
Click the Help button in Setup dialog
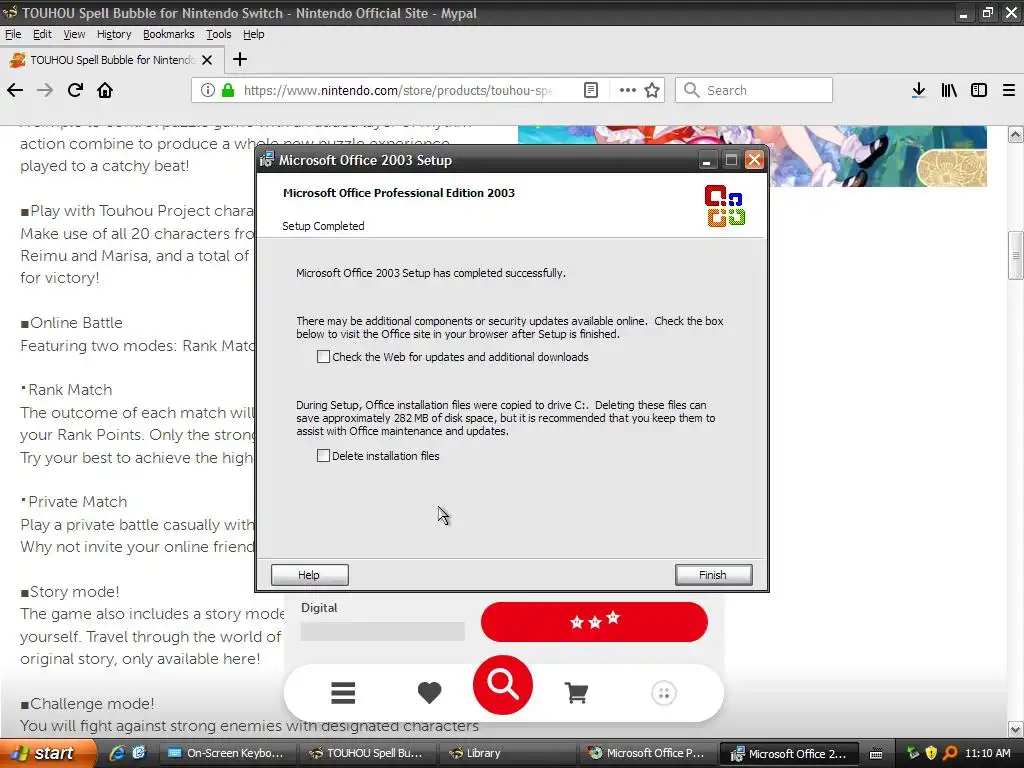point(310,575)
